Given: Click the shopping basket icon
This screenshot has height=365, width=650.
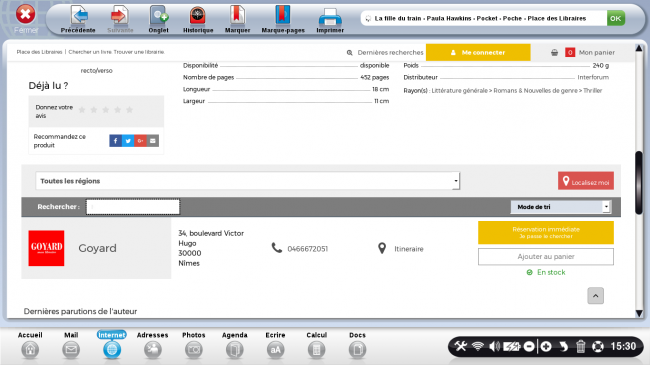Looking at the screenshot, I should click(554, 53).
